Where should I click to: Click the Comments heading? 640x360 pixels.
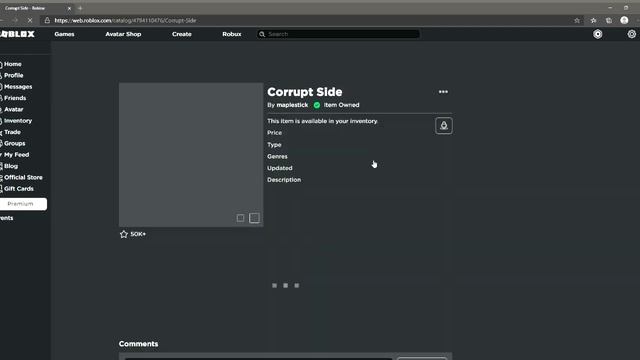click(138, 344)
